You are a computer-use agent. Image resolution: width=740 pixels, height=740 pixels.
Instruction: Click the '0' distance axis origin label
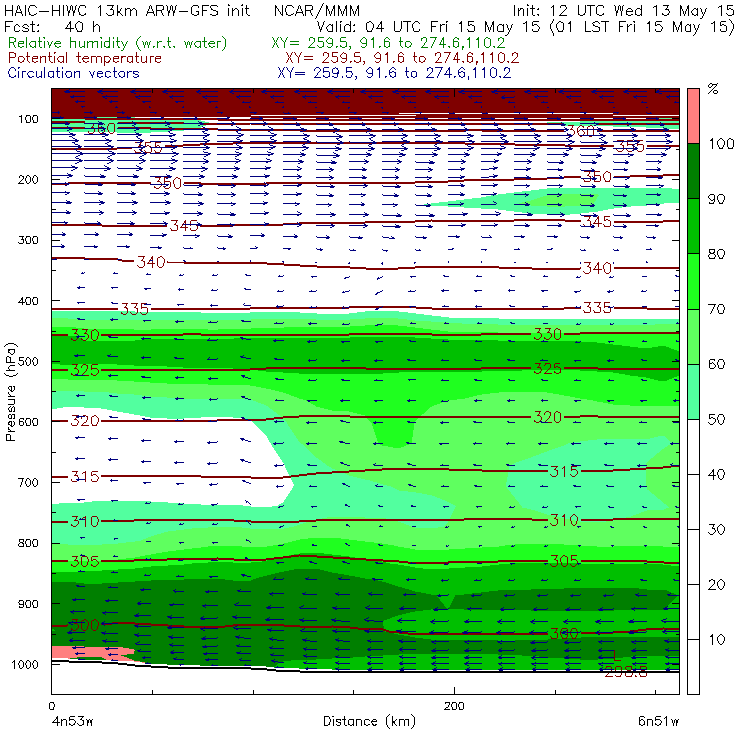click(51, 706)
